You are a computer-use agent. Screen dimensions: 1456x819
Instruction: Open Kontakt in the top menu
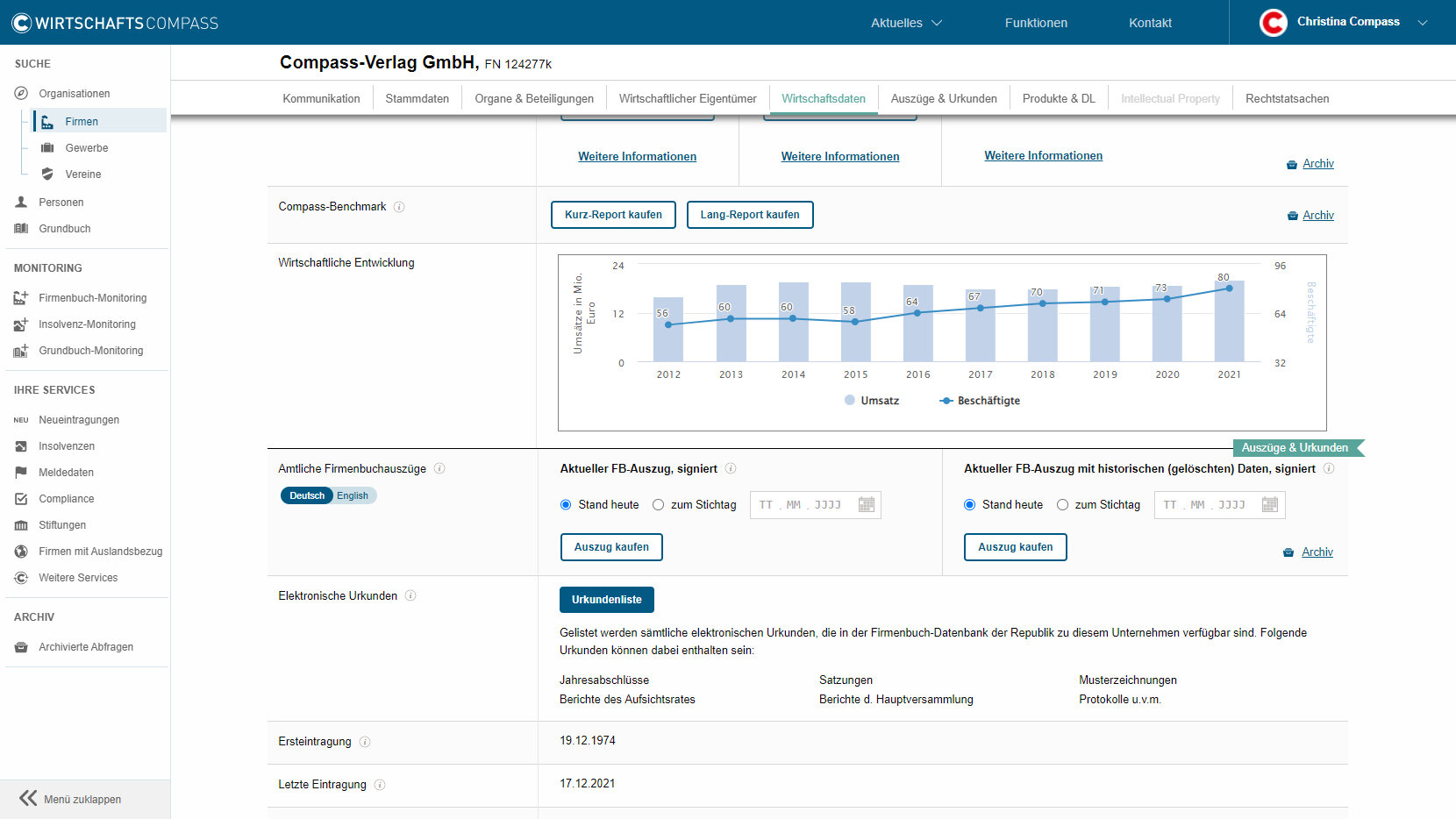click(1150, 23)
